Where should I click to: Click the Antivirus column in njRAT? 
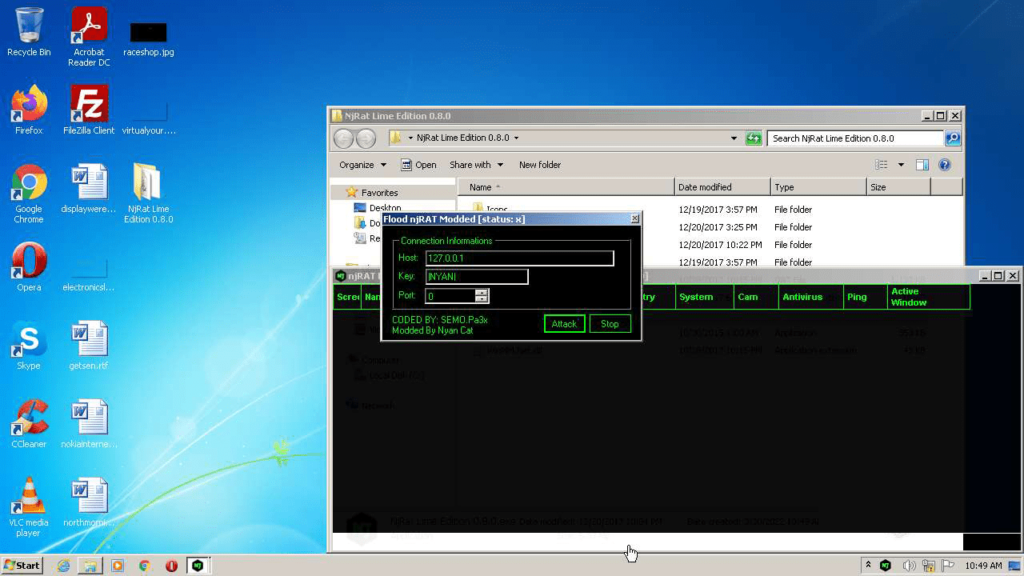810,297
